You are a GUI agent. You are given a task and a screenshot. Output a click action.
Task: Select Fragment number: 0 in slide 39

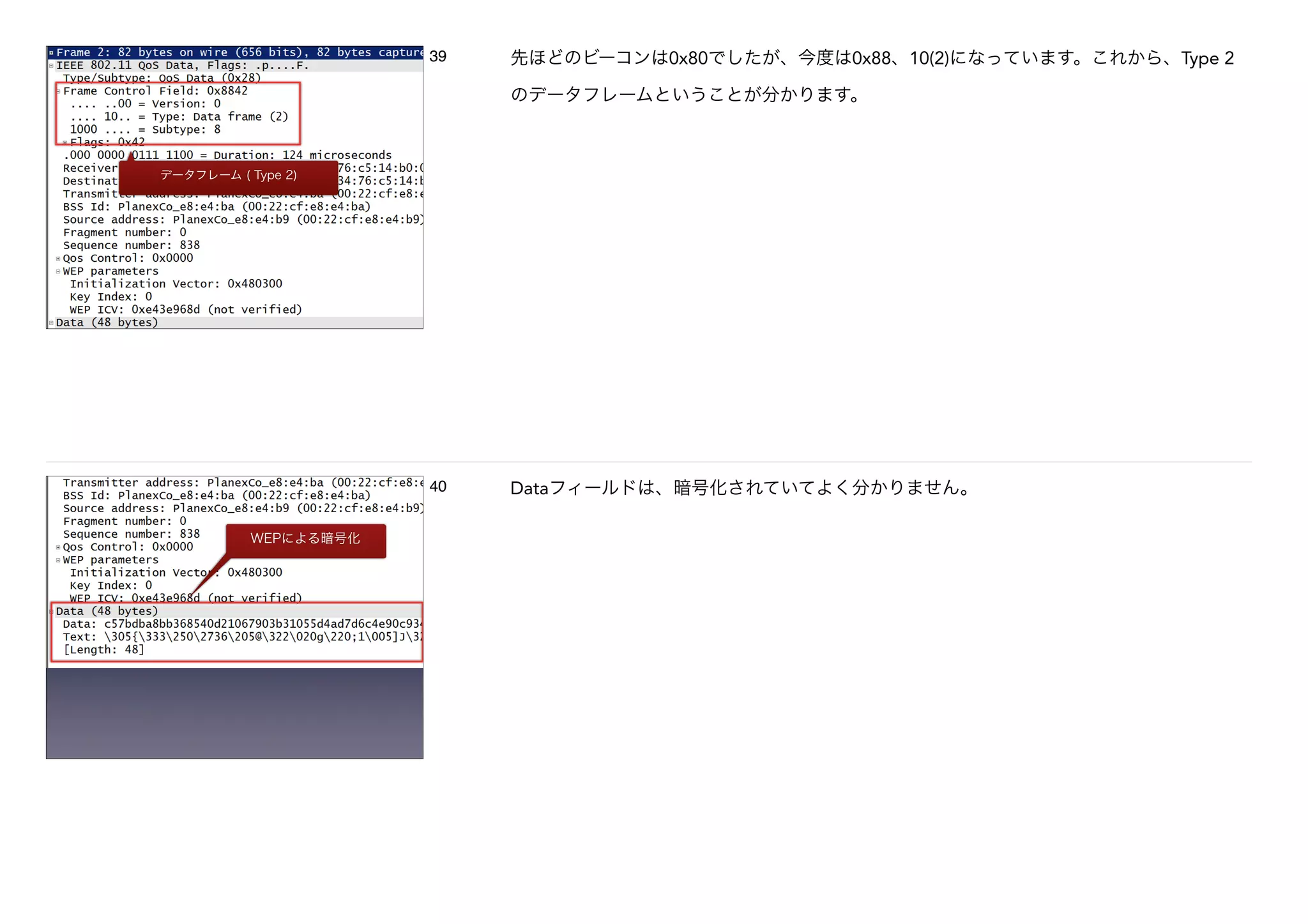point(125,232)
